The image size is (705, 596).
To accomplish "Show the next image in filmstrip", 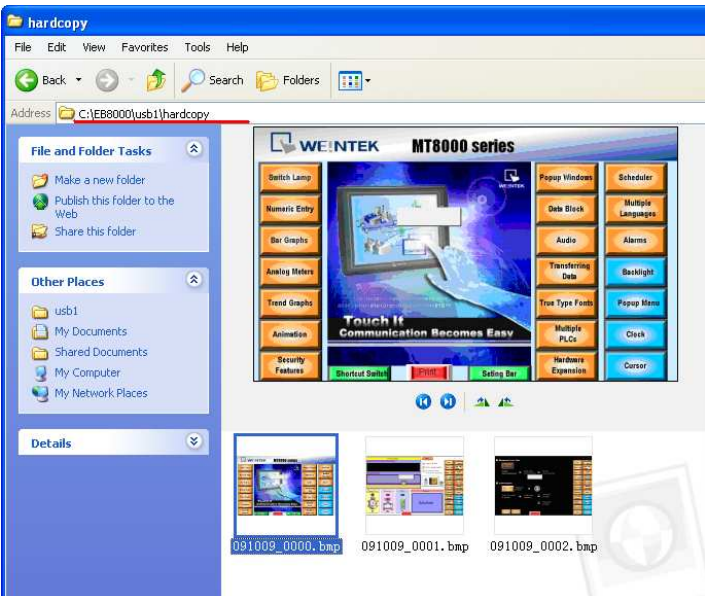I will click(x=447, y=401).
